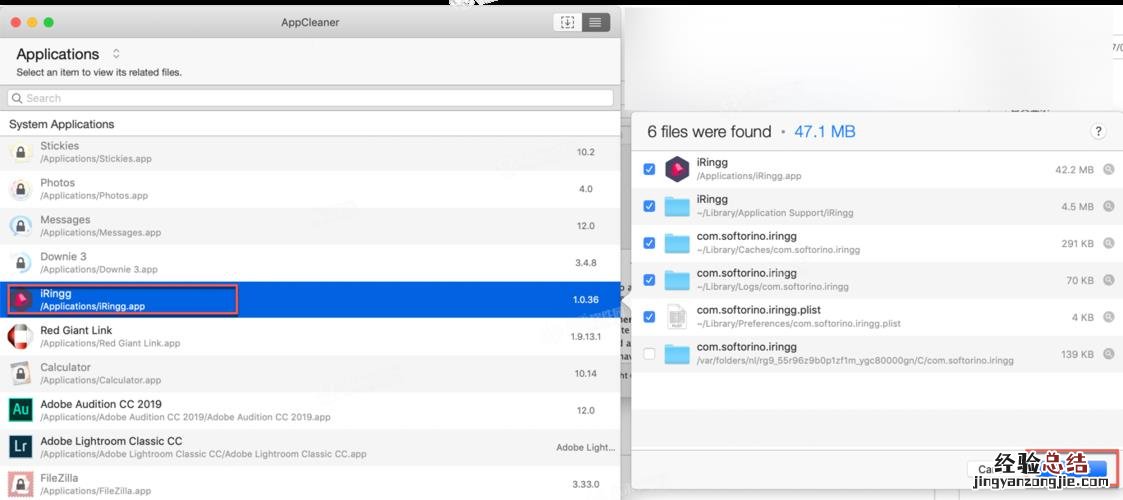
Task: Open the help question mark button
Action: point(1098,132)
